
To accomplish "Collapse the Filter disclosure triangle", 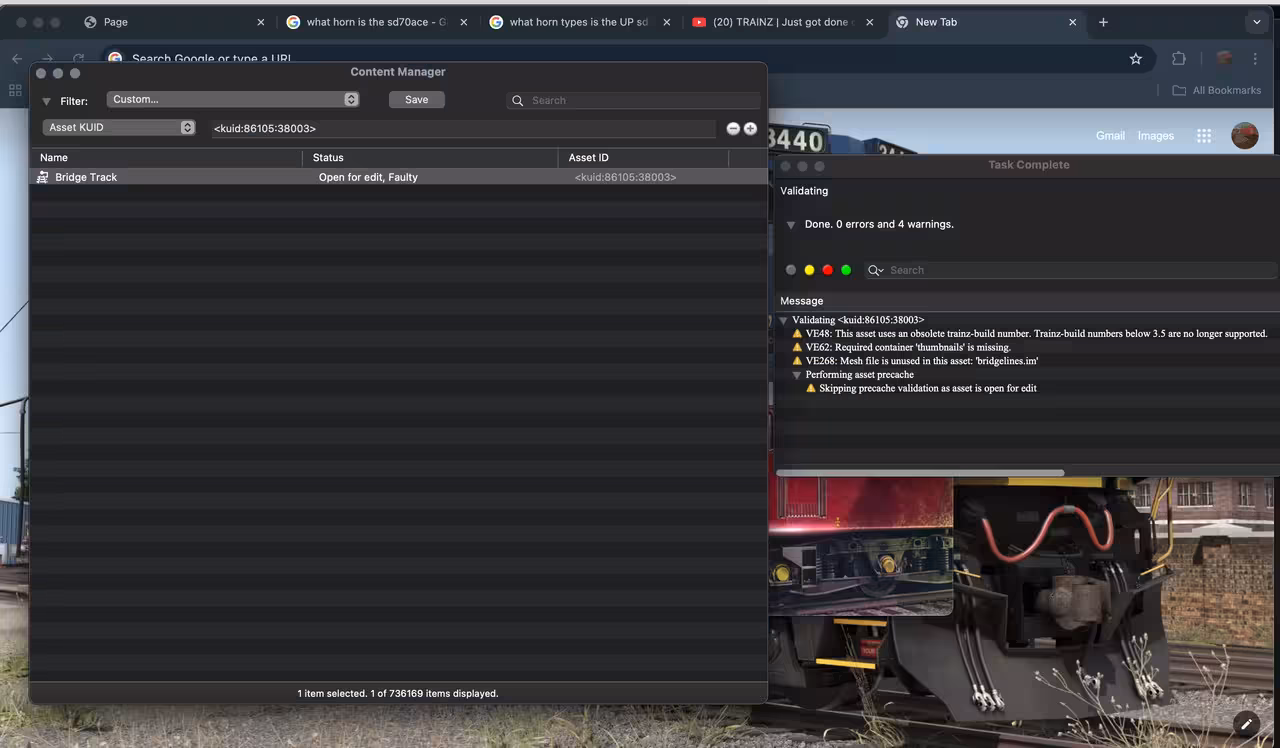I will coord(46,101).
